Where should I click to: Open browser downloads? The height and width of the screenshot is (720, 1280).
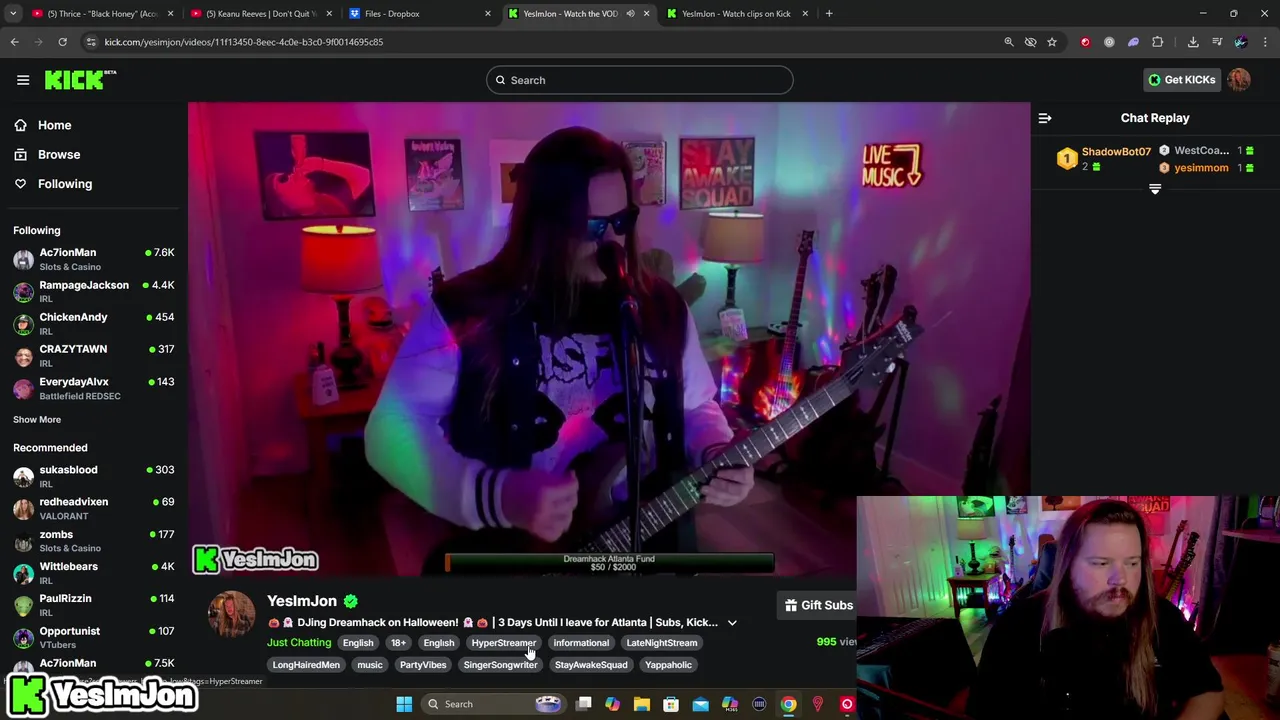point(1193,42)
